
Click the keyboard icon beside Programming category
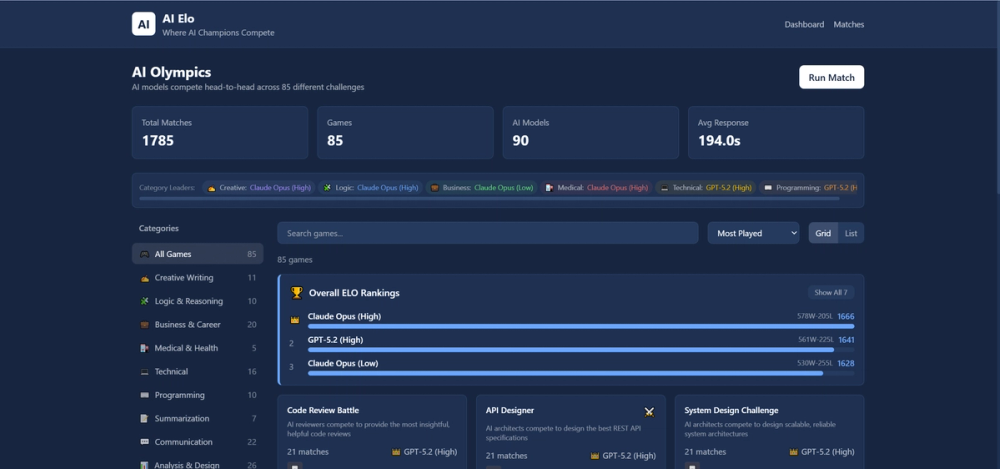tap(144, 395)
